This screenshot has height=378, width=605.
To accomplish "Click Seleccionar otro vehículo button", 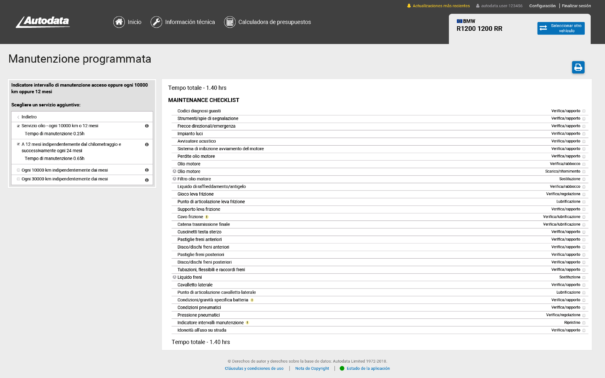I will tap(561, 28).
